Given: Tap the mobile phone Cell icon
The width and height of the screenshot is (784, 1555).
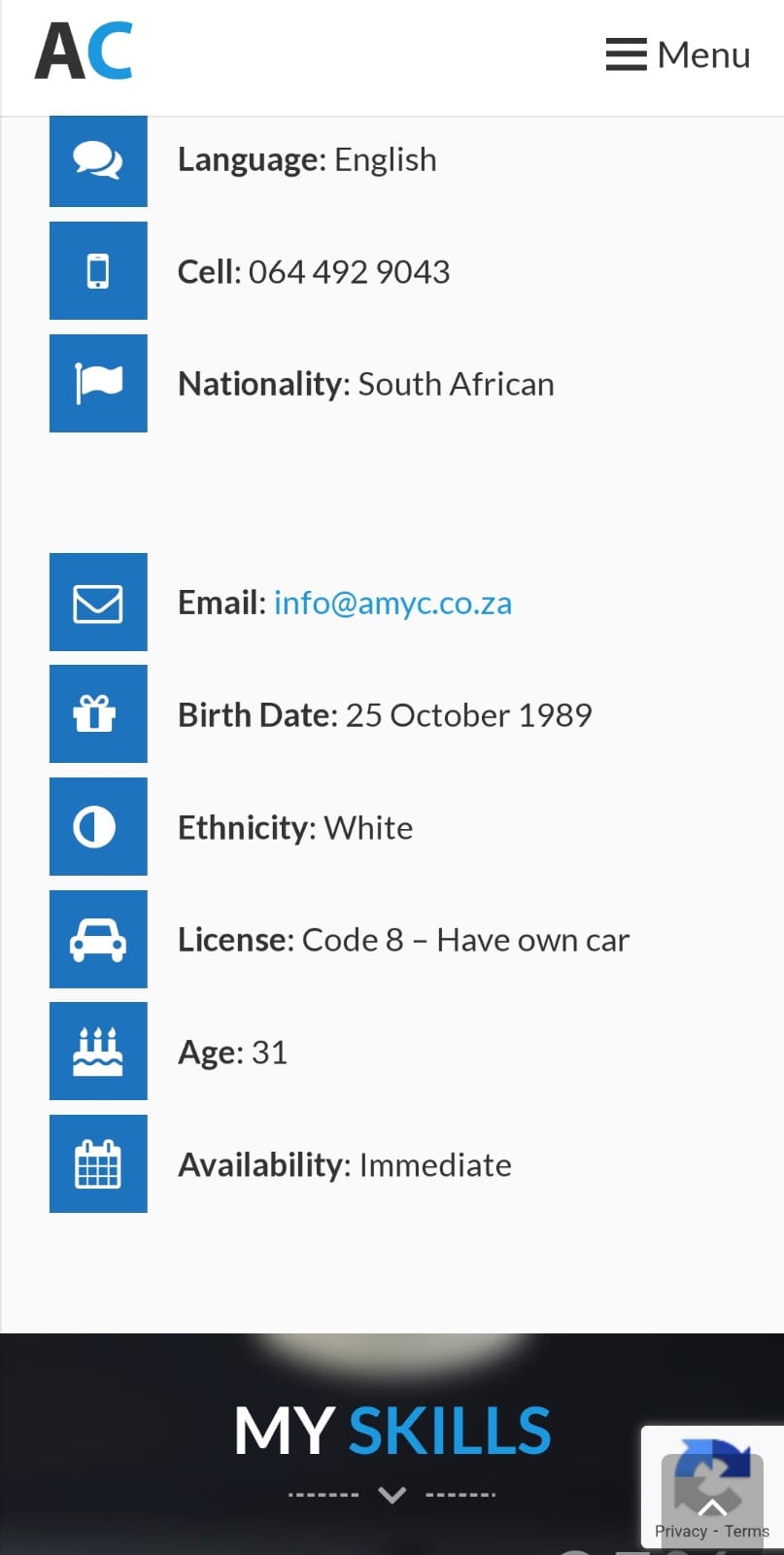Looking at the screenshot, I should pyautogui.click(x=98, y=271).
